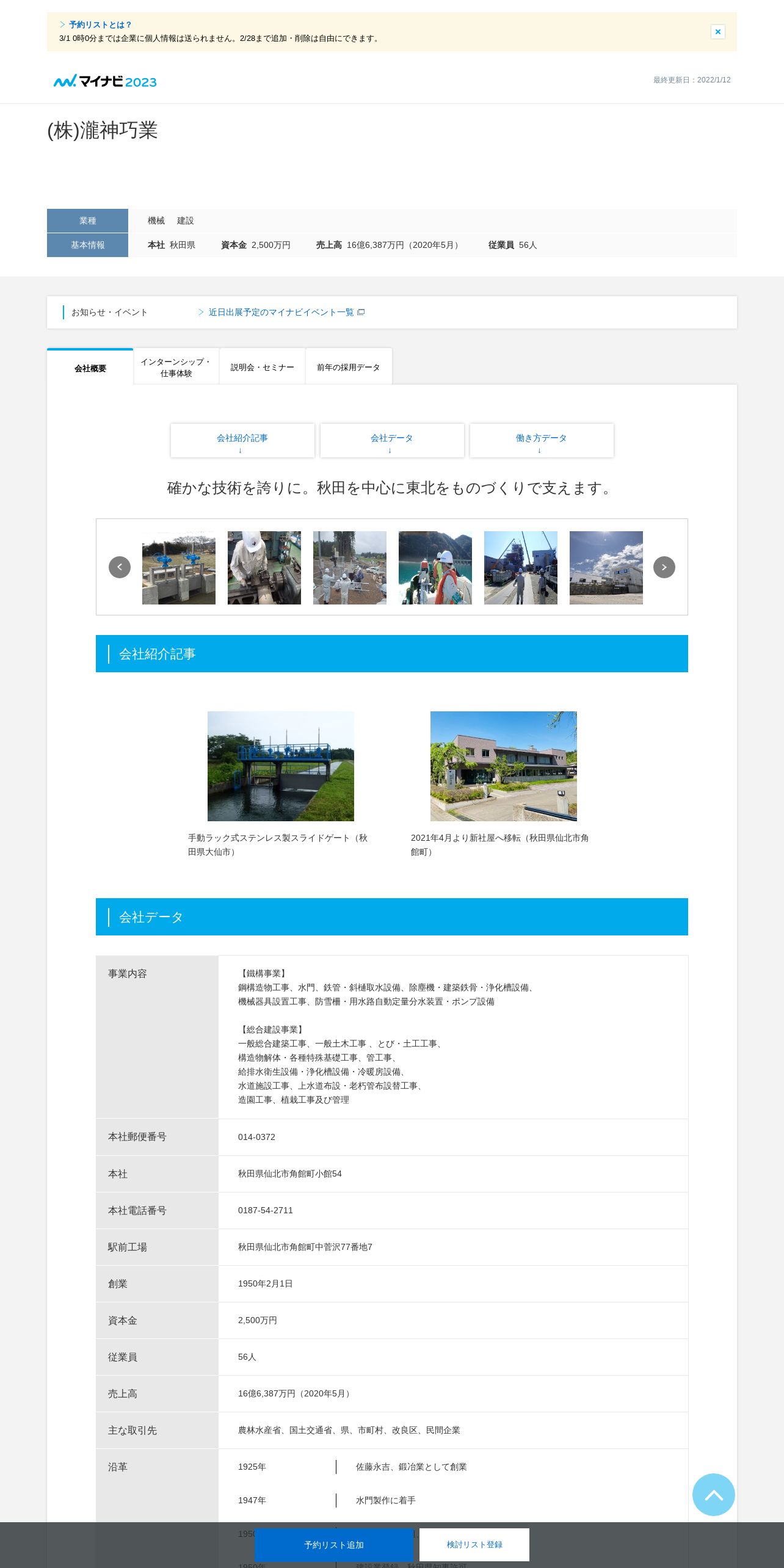
Task: Click the scroll-to-top round arrow button
Action: tap(714, 1495)
